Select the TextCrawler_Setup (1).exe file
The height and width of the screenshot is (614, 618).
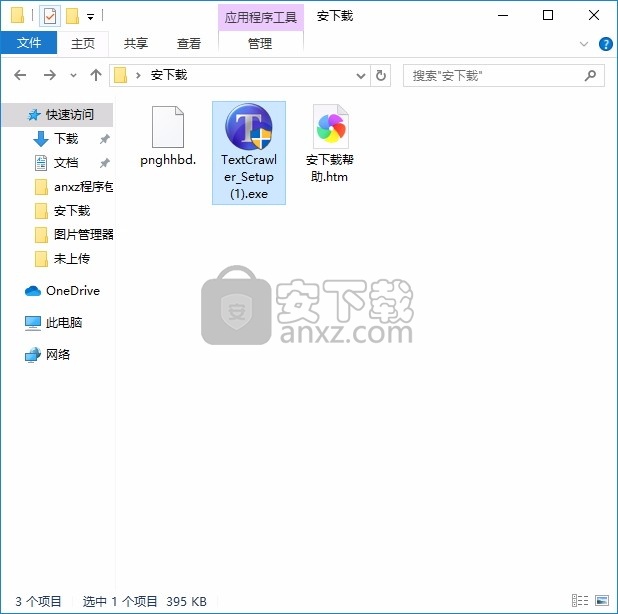[249, 153]
